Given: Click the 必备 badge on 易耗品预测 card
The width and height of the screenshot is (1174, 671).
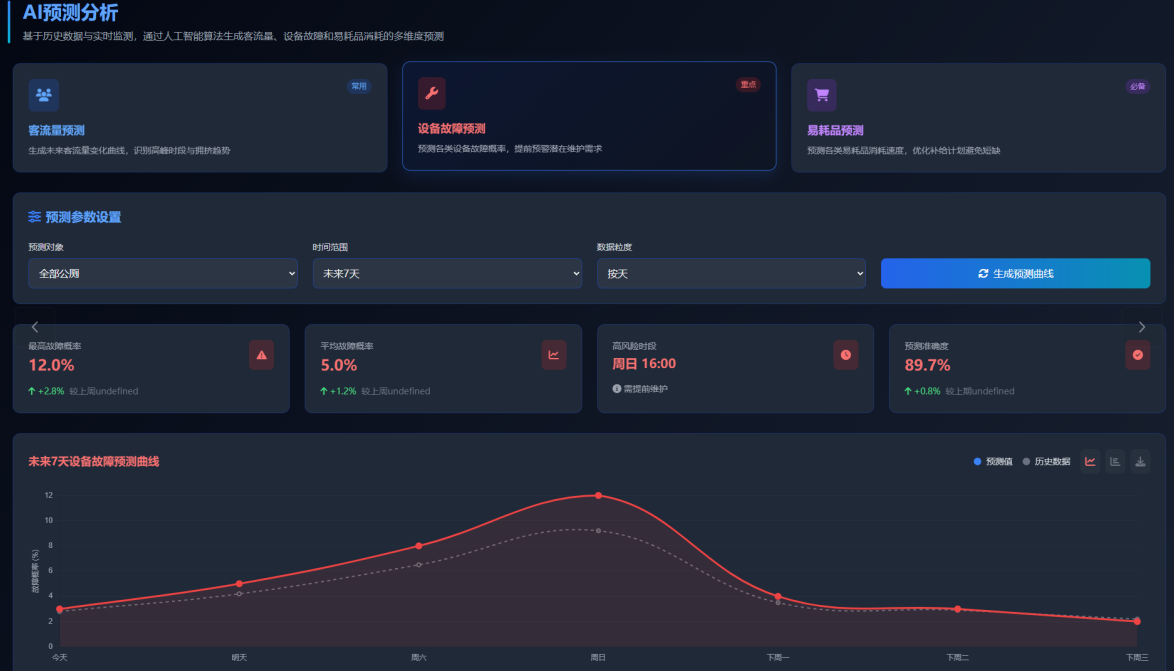Looking at the screenshot, I should (1137, 86).
